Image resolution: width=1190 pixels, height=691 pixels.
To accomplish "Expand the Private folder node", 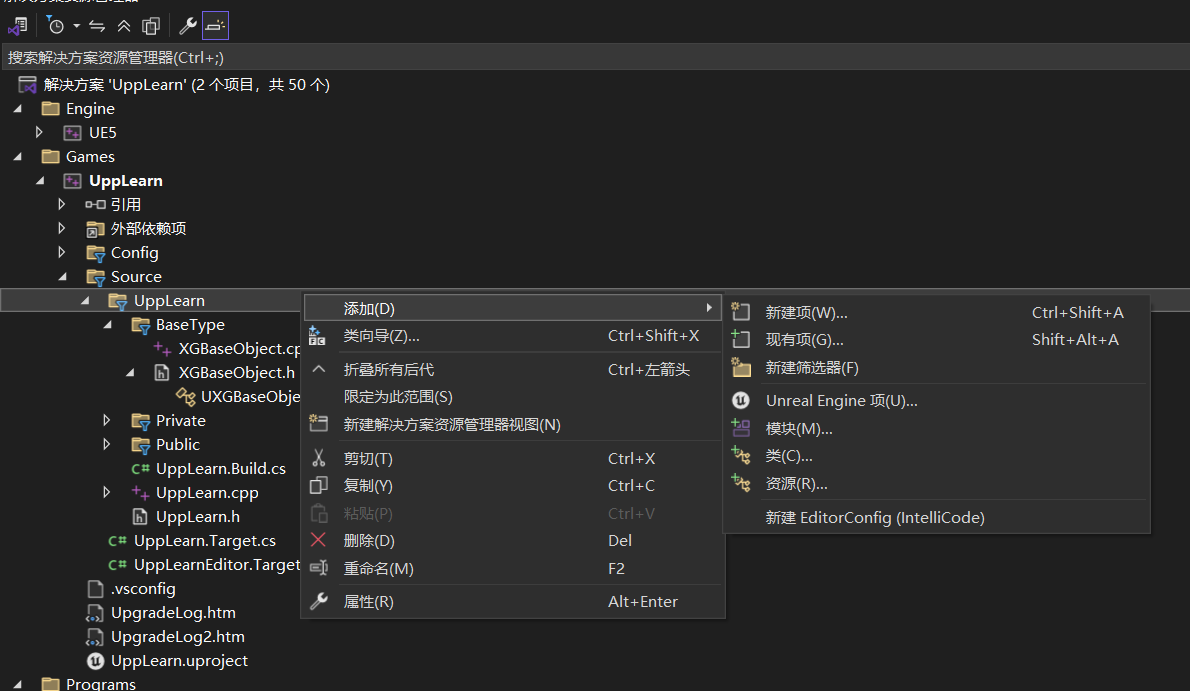I will point(106,420).
